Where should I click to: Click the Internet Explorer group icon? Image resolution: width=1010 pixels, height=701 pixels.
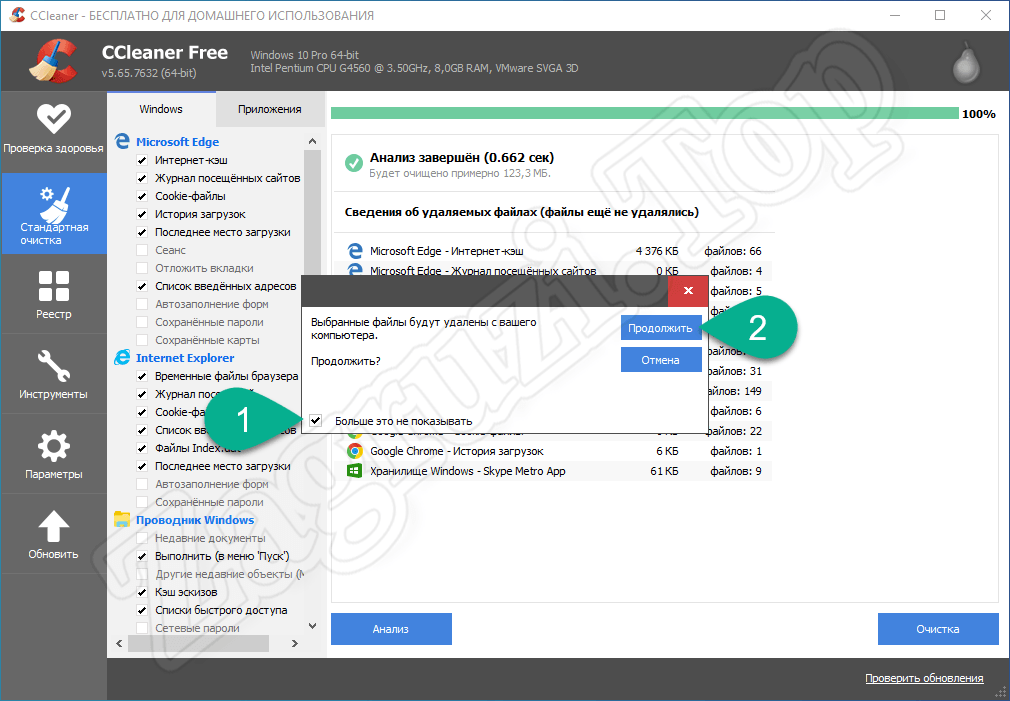(x=122, y=358)
